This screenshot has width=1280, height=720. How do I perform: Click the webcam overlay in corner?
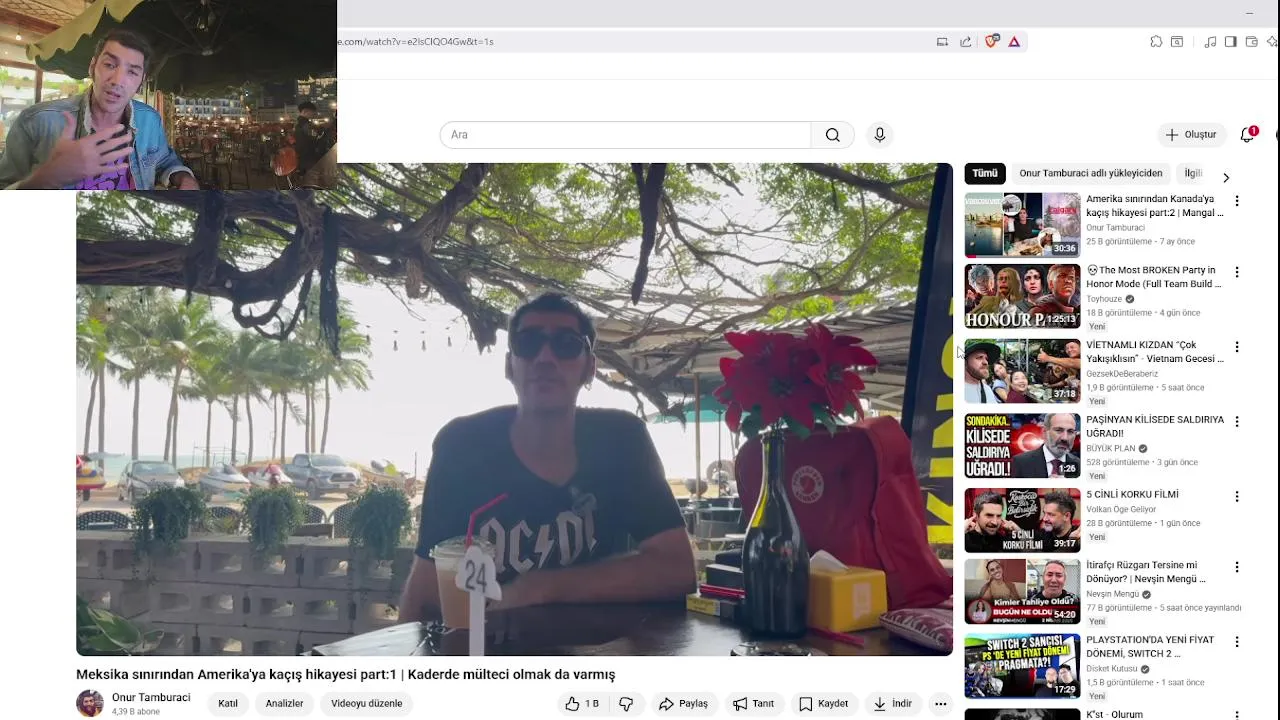click(168, 94)
